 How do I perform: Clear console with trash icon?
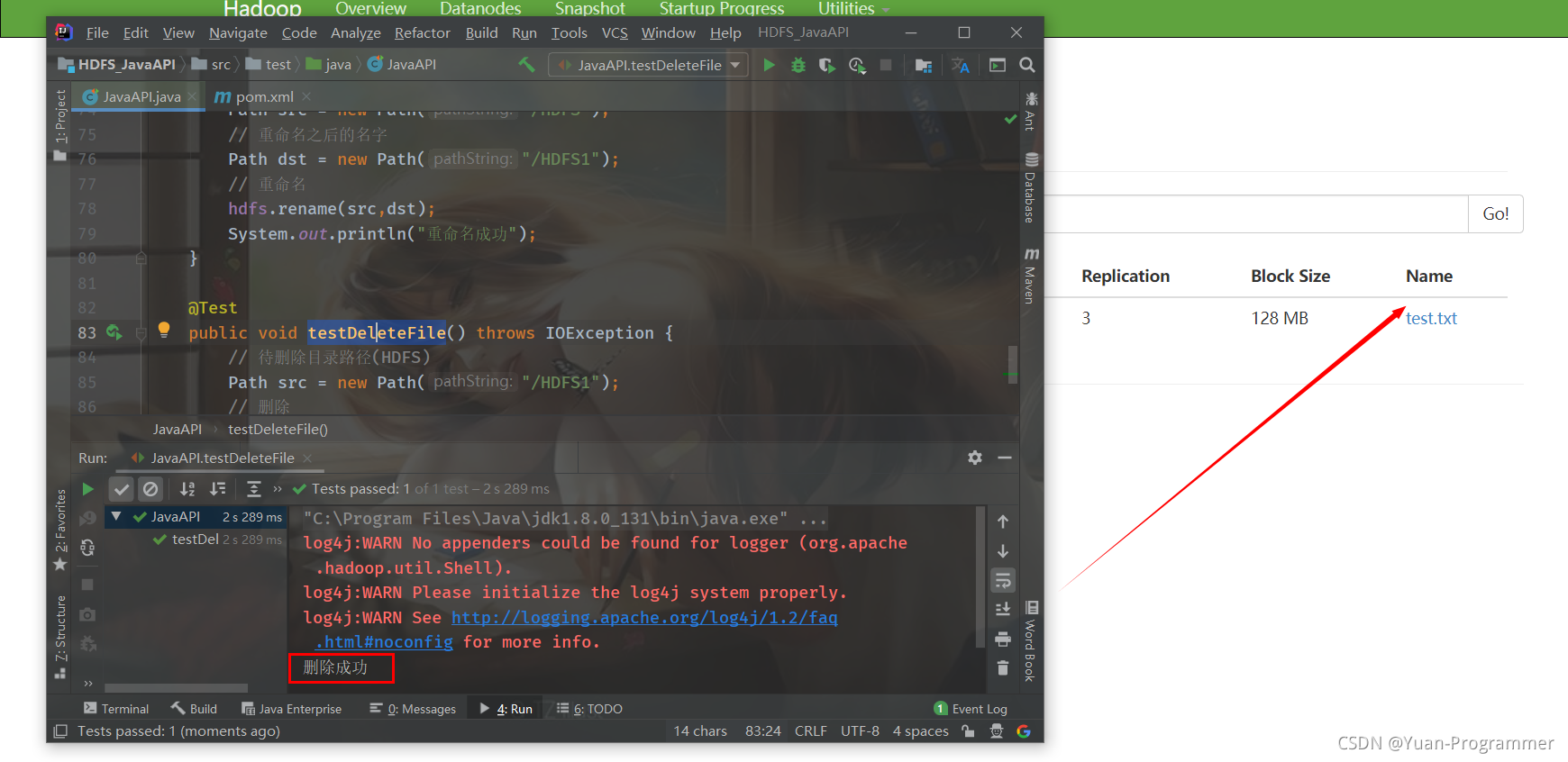pyautogui.click(x=1003, y=667)
